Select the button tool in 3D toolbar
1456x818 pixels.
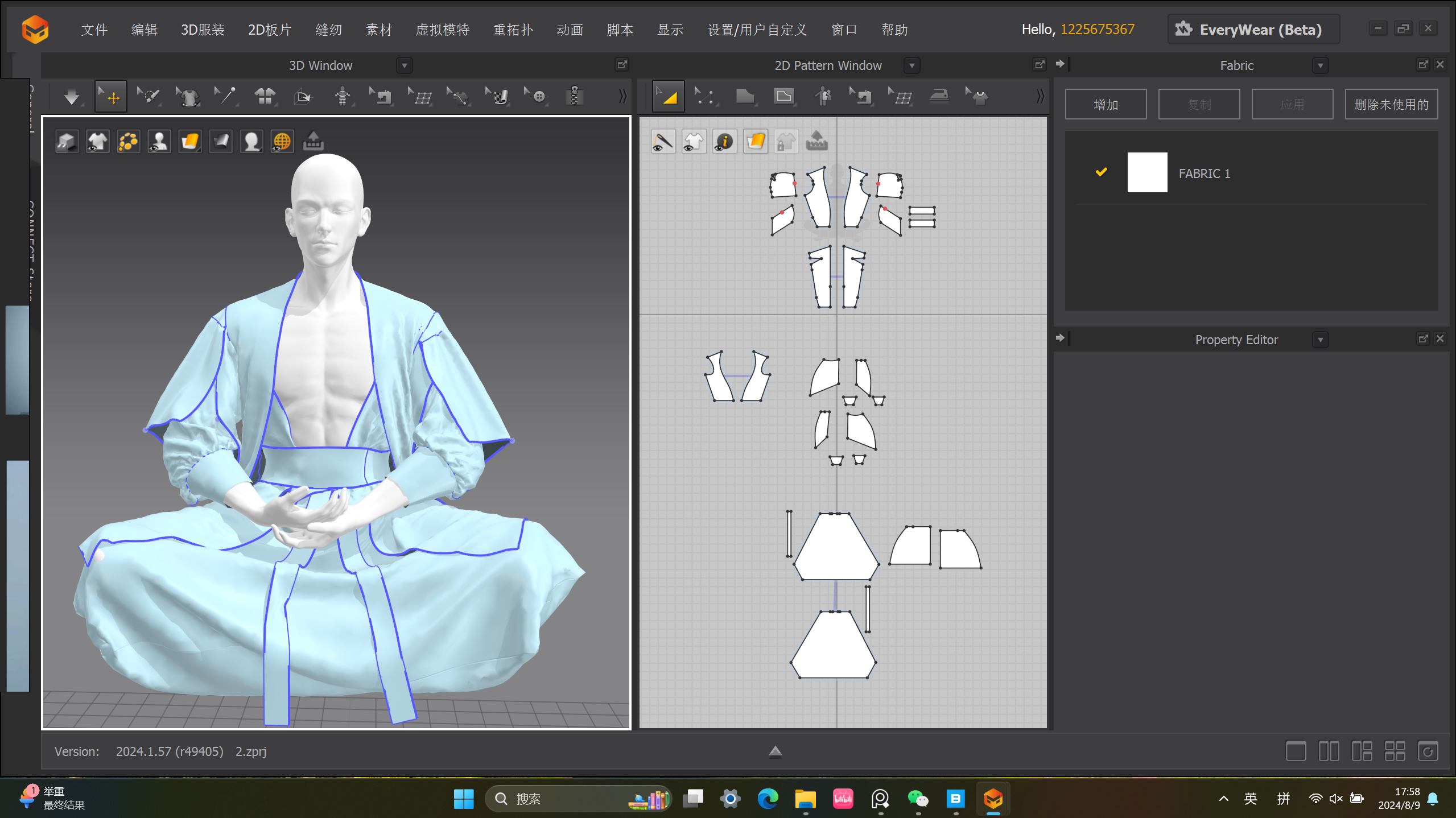click(x=537, y=97)
